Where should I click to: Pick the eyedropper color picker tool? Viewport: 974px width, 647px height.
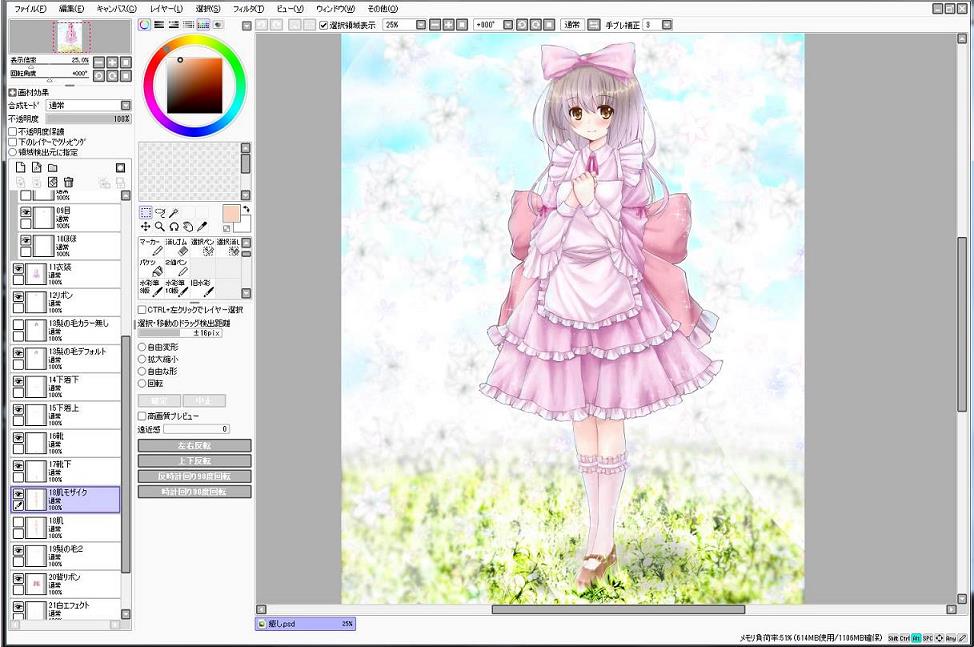tap(201, 227)
